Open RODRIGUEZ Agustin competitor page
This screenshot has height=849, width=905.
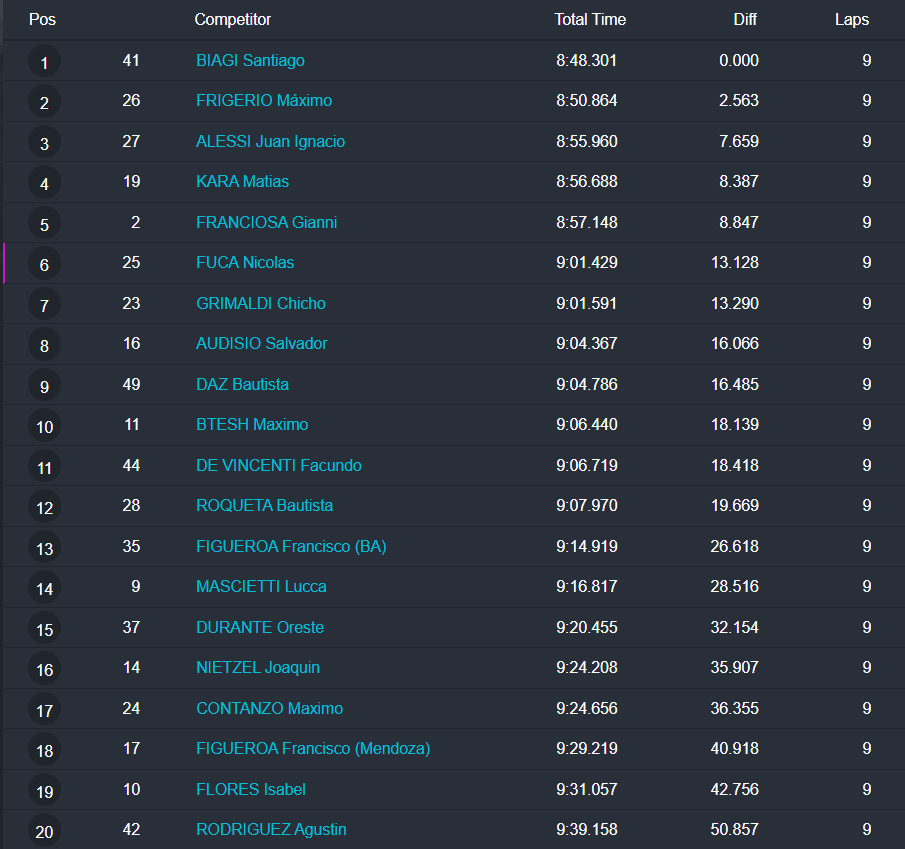pos(271,829)
